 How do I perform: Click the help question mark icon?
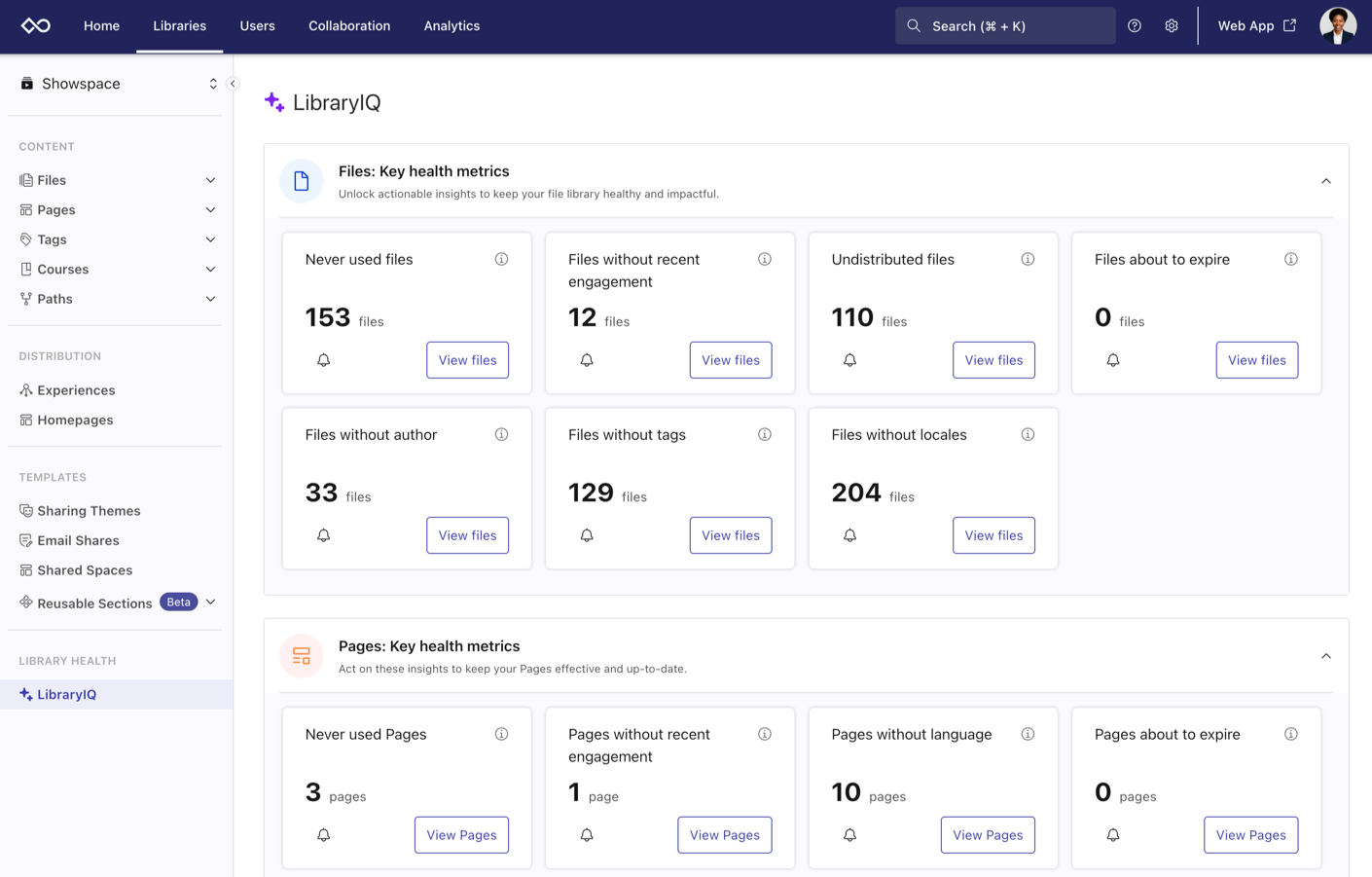pos(1135,26)
